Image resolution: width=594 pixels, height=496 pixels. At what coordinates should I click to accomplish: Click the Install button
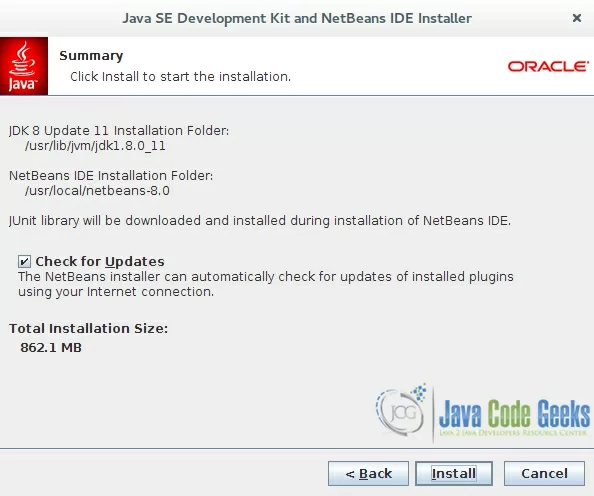454,473
